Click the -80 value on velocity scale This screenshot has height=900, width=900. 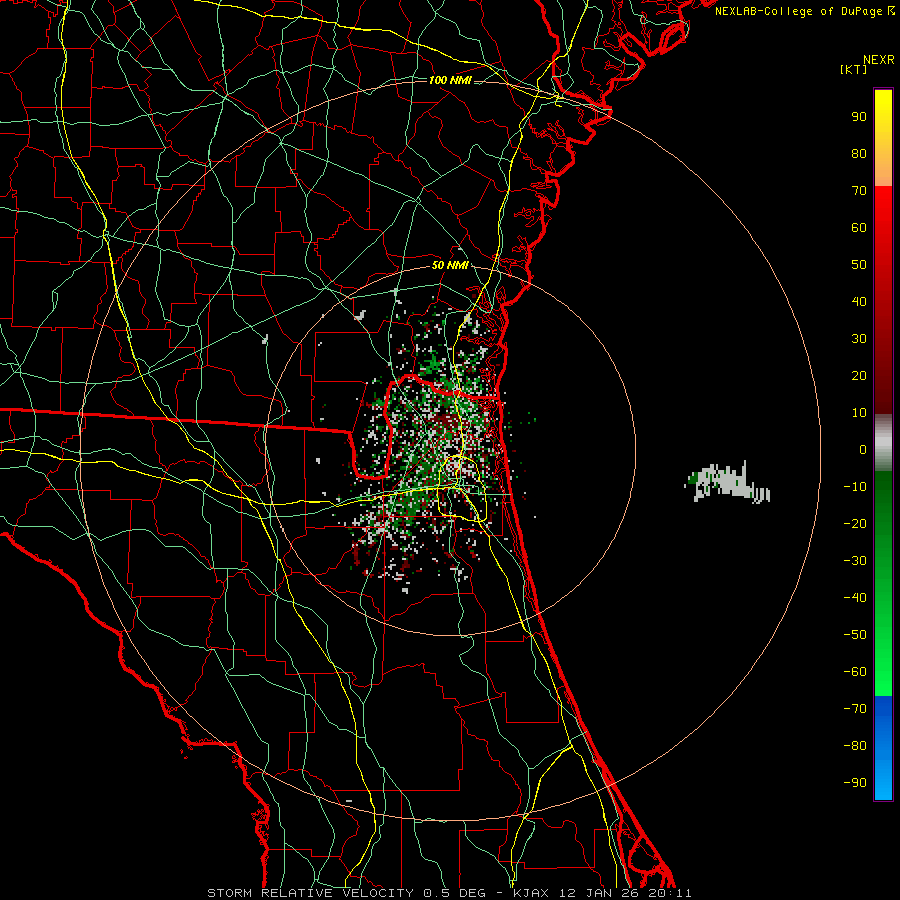click(855, 746)
